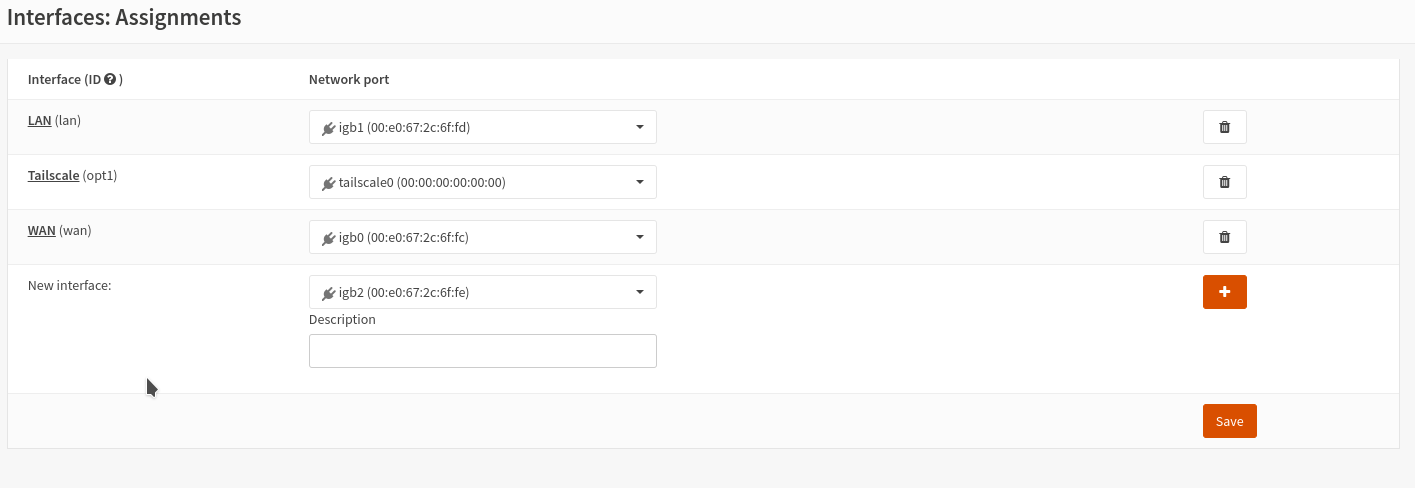Save the interface assignments
Viewport: 1415px width, 488px height.
1229,421
